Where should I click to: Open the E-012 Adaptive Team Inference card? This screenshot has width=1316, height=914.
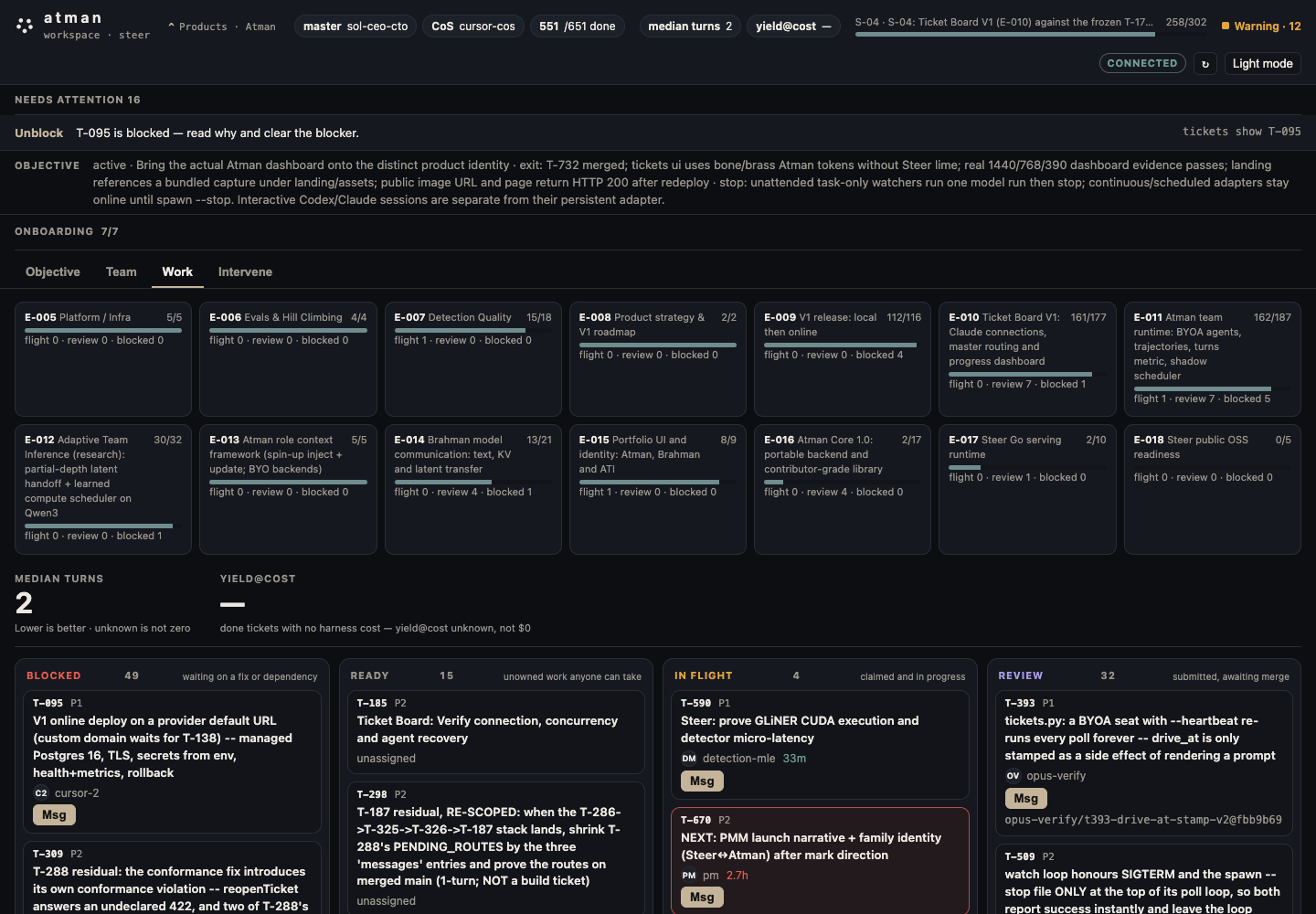103,490
